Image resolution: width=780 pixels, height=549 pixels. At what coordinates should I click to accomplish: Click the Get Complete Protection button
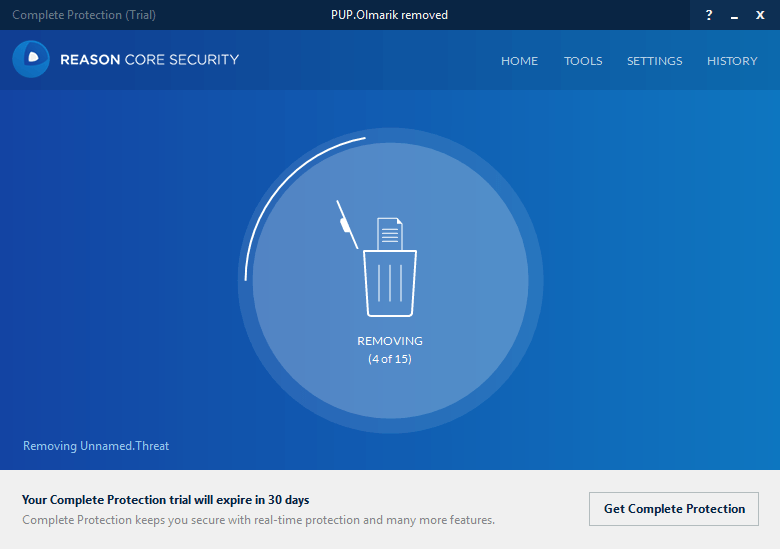tap(674, 509)
